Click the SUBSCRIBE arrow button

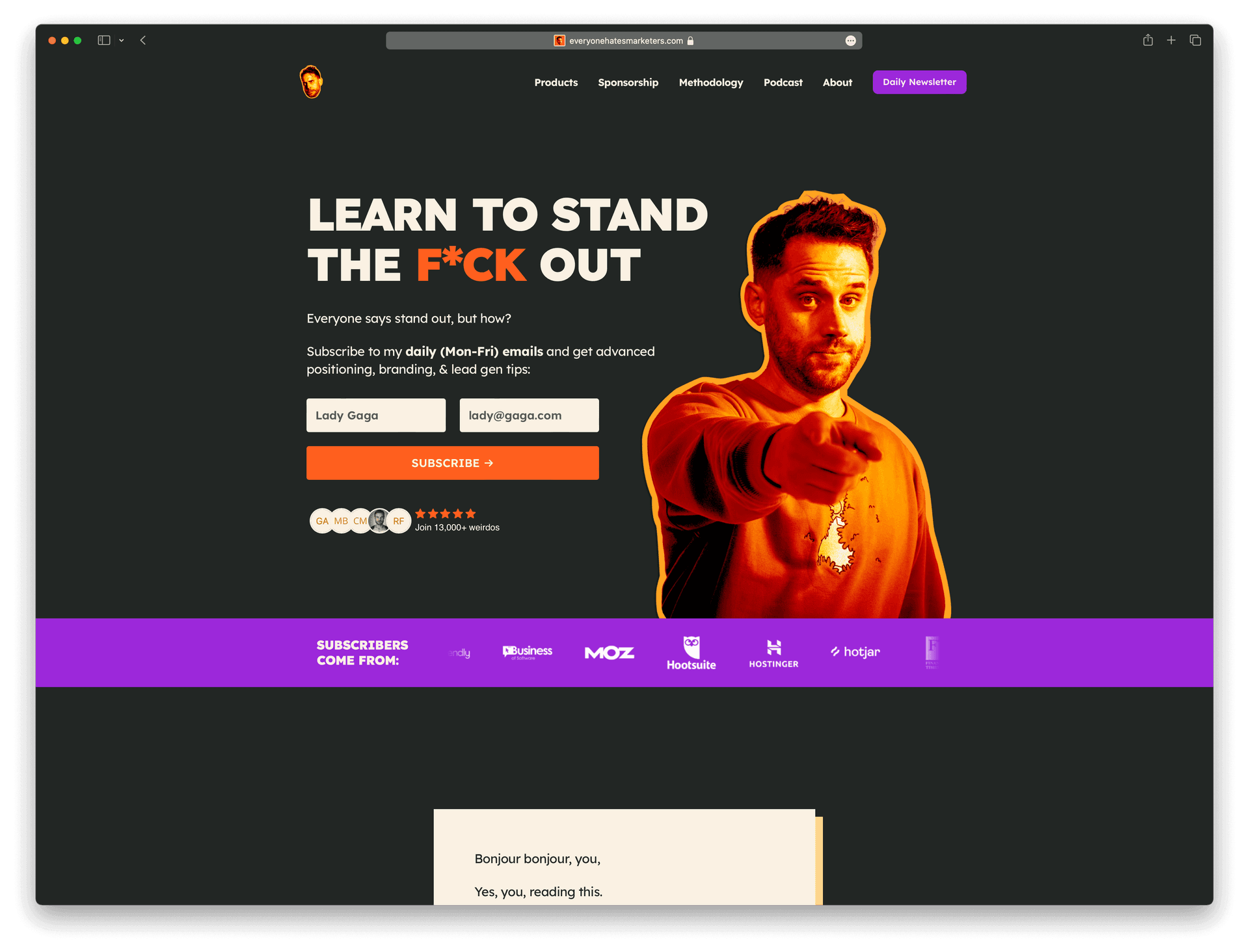[x=452, y=463]
